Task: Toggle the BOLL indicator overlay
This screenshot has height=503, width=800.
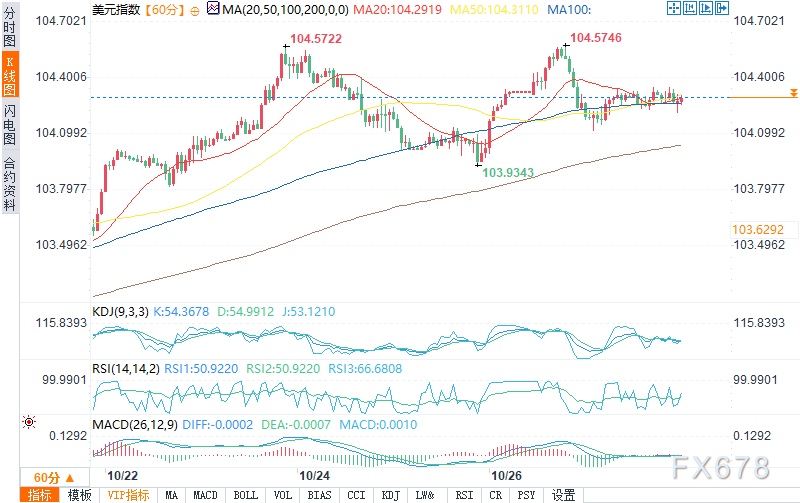Action: pyautogui.click(x=244, y=495)
